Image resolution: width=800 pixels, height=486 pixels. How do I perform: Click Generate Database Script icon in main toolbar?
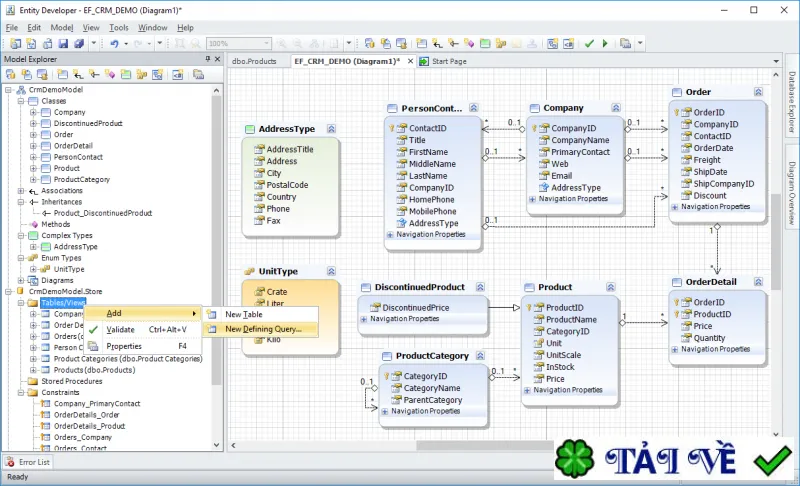402,44
